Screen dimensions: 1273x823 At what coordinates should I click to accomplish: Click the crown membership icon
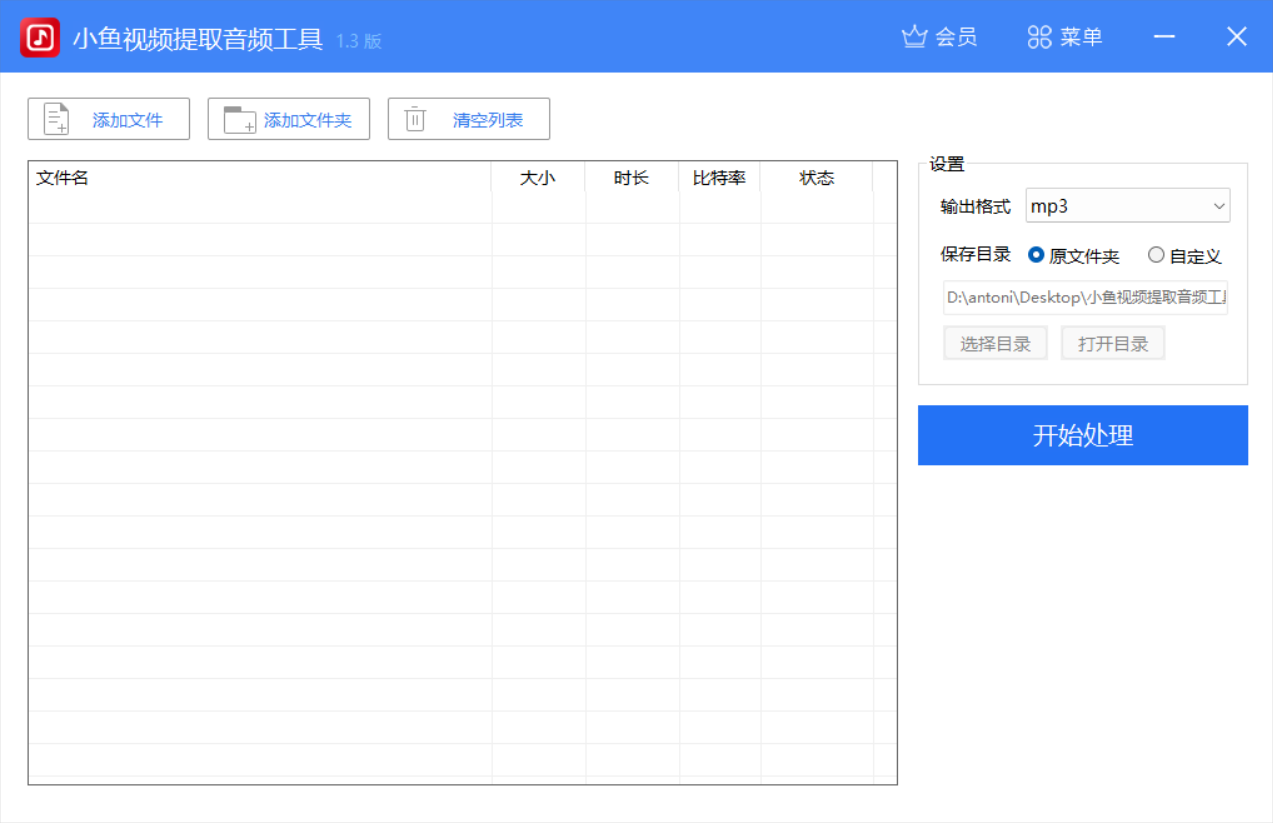914,37
